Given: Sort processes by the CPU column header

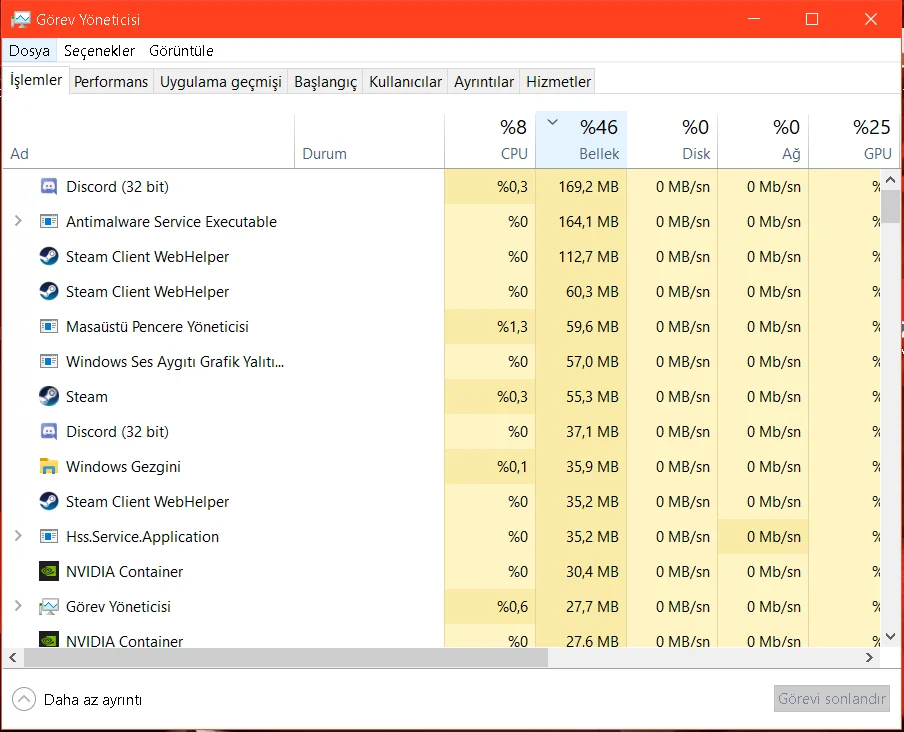Looking at the screenshot, I should pos(490,140).
